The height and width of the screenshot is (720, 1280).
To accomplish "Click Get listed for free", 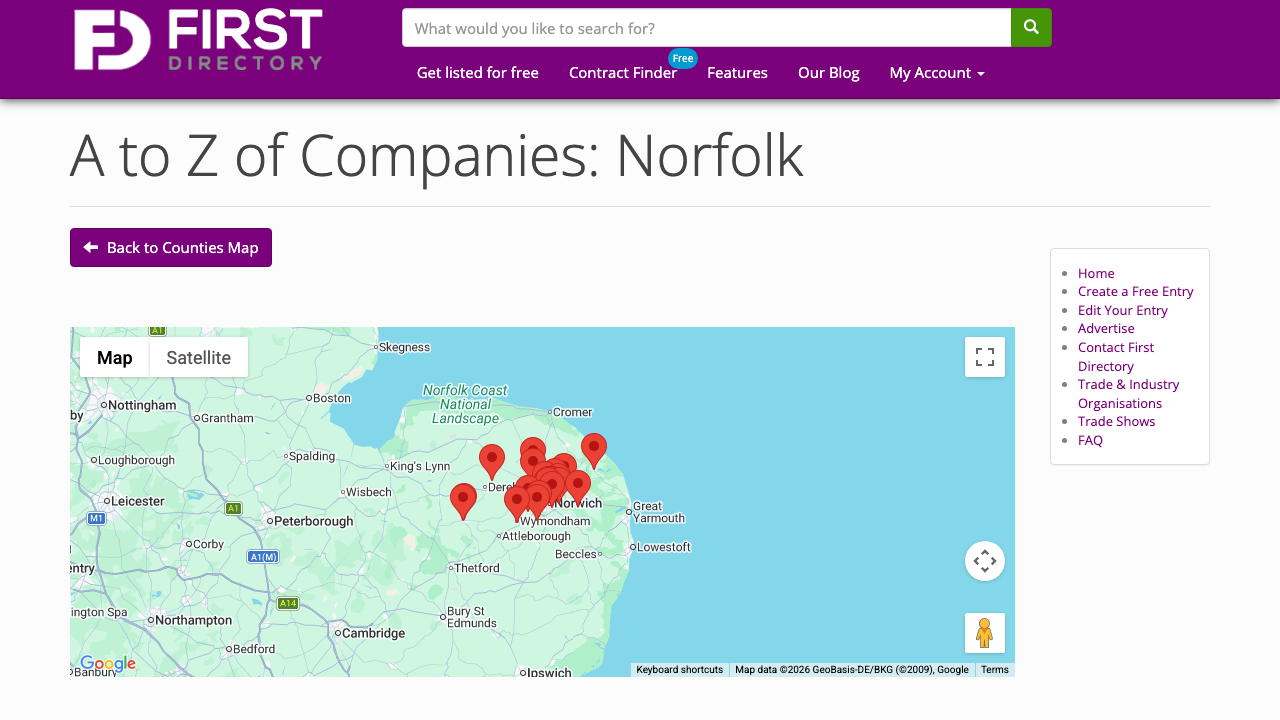I will click(477, 73).
